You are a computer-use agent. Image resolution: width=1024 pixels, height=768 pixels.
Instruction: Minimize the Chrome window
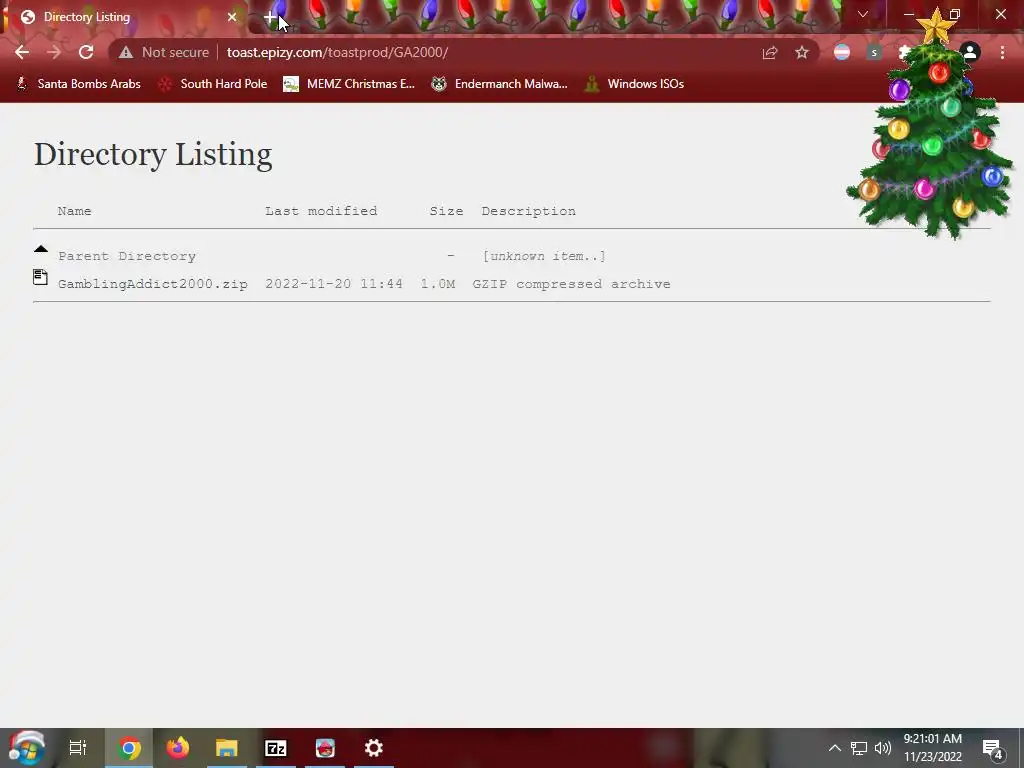pyautogui.click(x=908, y=14)
